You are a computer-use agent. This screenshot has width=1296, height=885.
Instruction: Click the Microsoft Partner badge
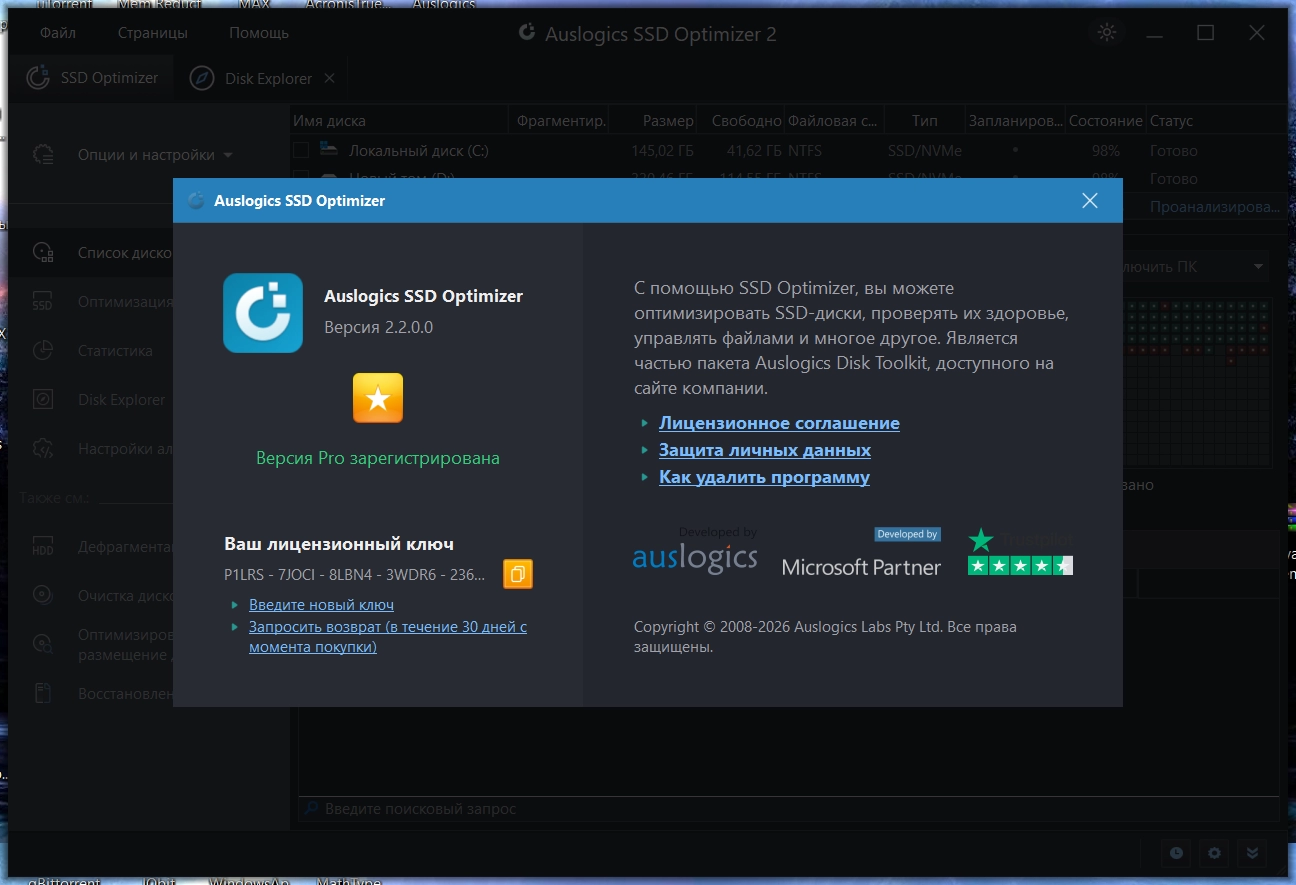point(861,553)
